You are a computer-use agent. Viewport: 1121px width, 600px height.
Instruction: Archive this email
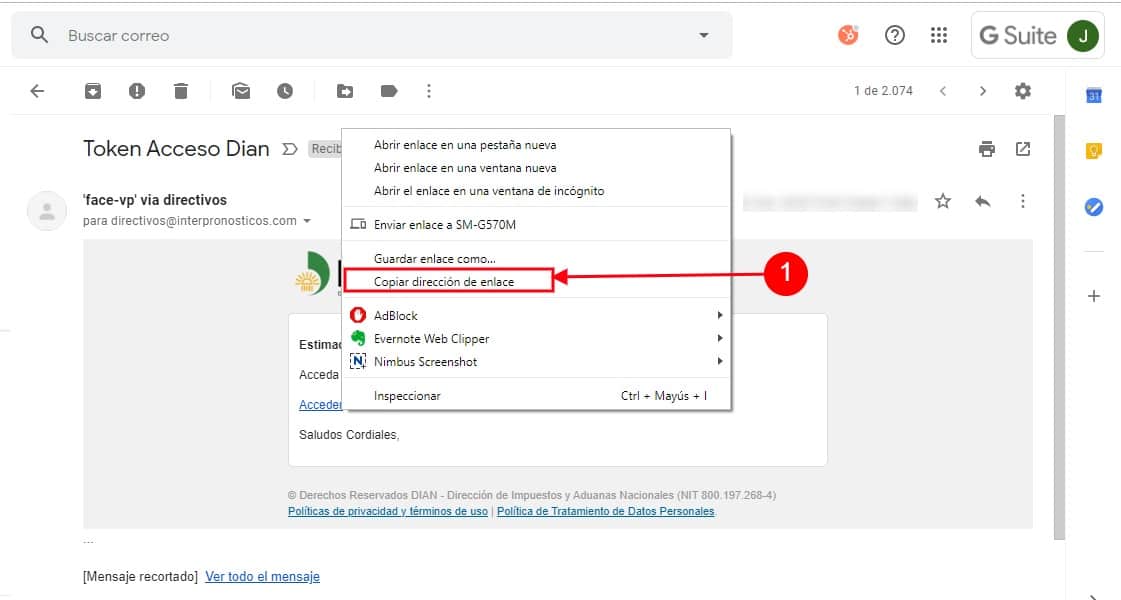click(92, 91)
